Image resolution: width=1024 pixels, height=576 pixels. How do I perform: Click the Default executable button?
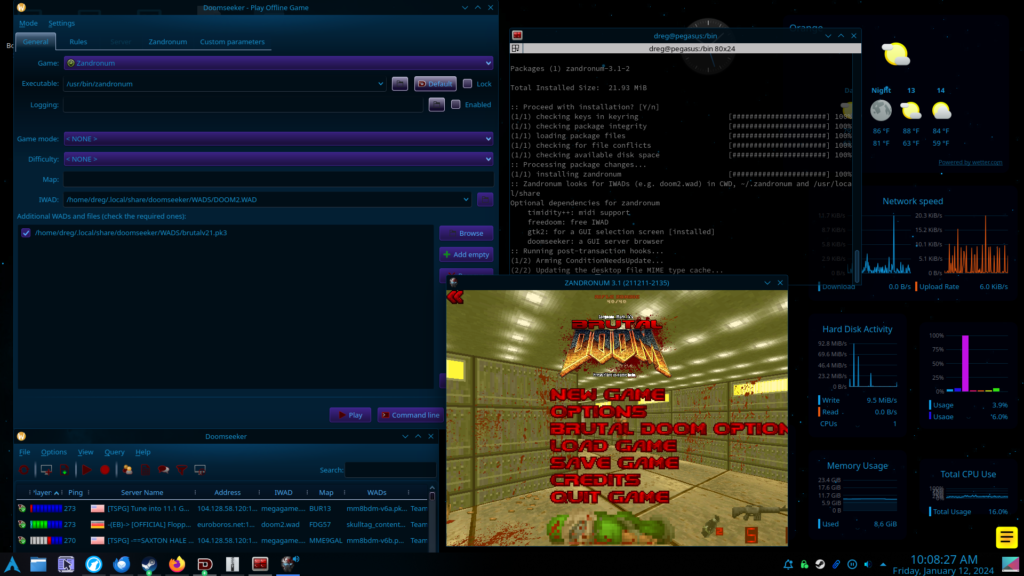coord(436,84)
